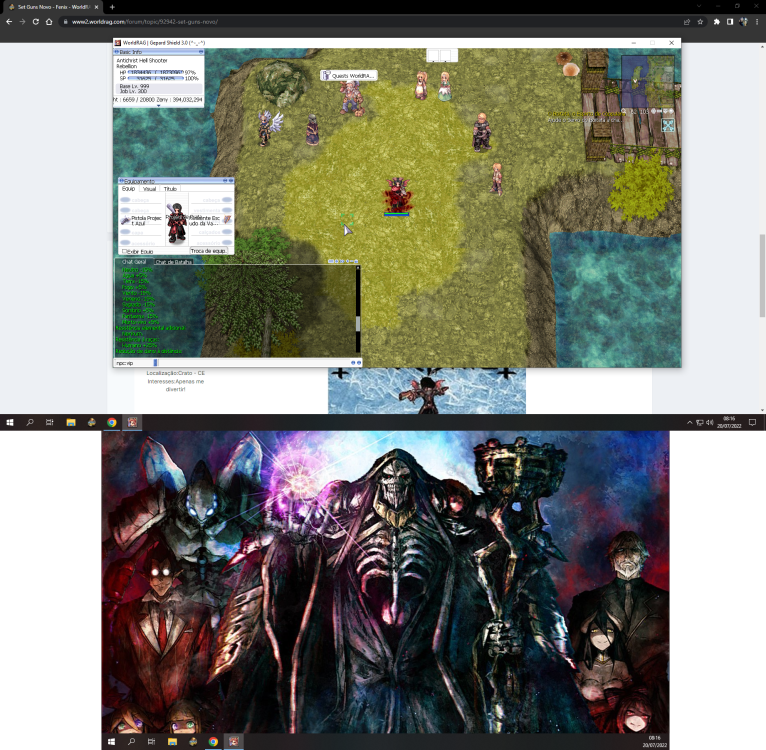Switch to the Título tab in Equipamento

click(170, 189)
